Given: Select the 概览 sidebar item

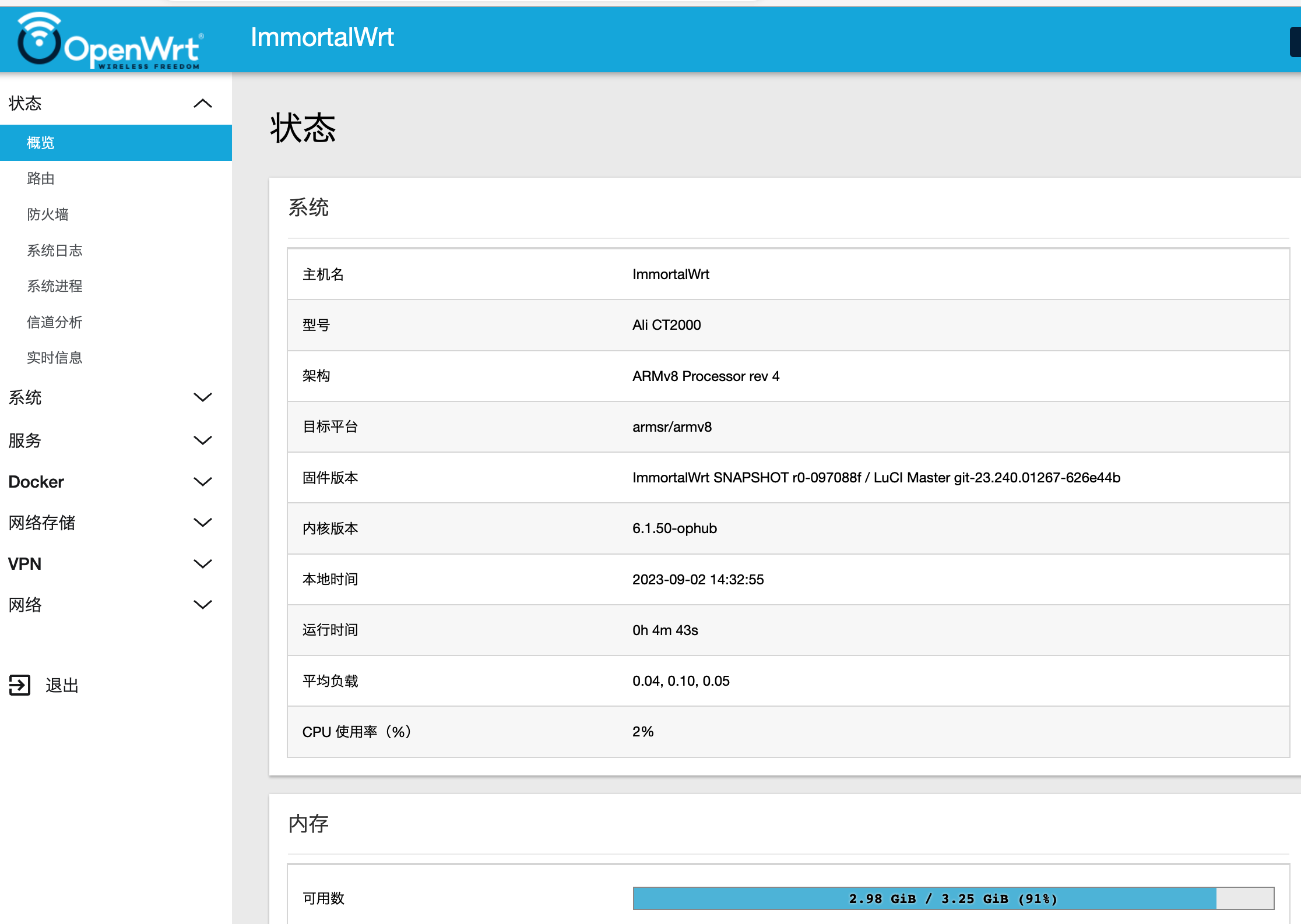Looking at the screenshot, I should (116, 143).
